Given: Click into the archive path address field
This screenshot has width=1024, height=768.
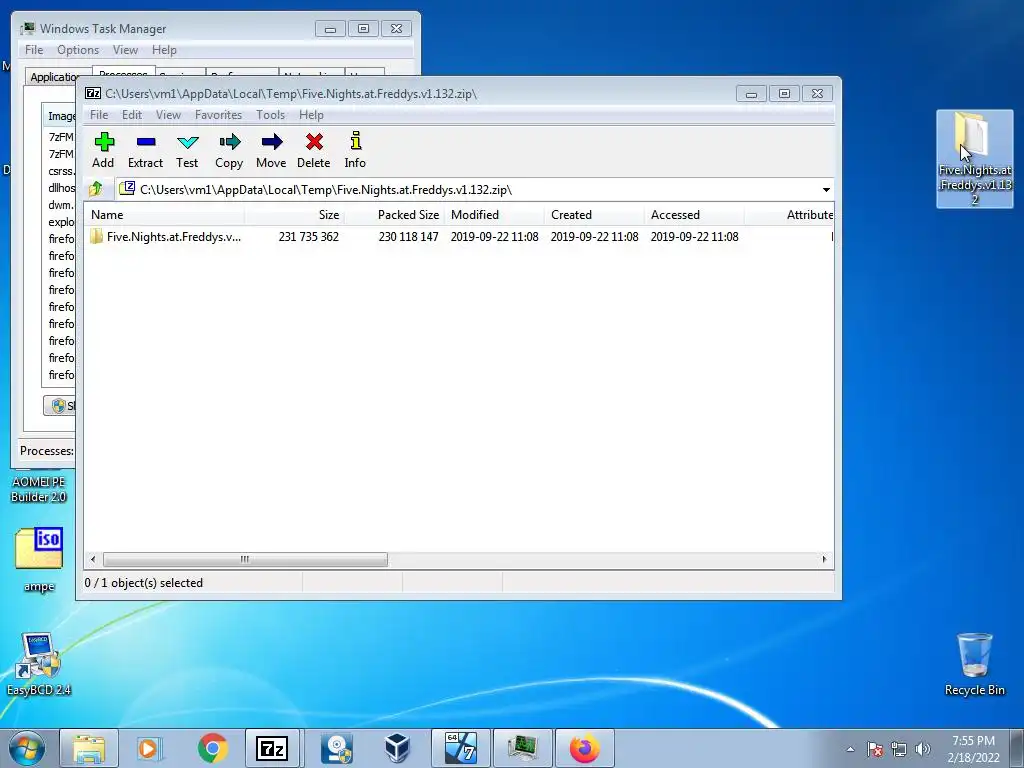Looking at the screenshot, I should pyautogui.click(x=467, y=190).
